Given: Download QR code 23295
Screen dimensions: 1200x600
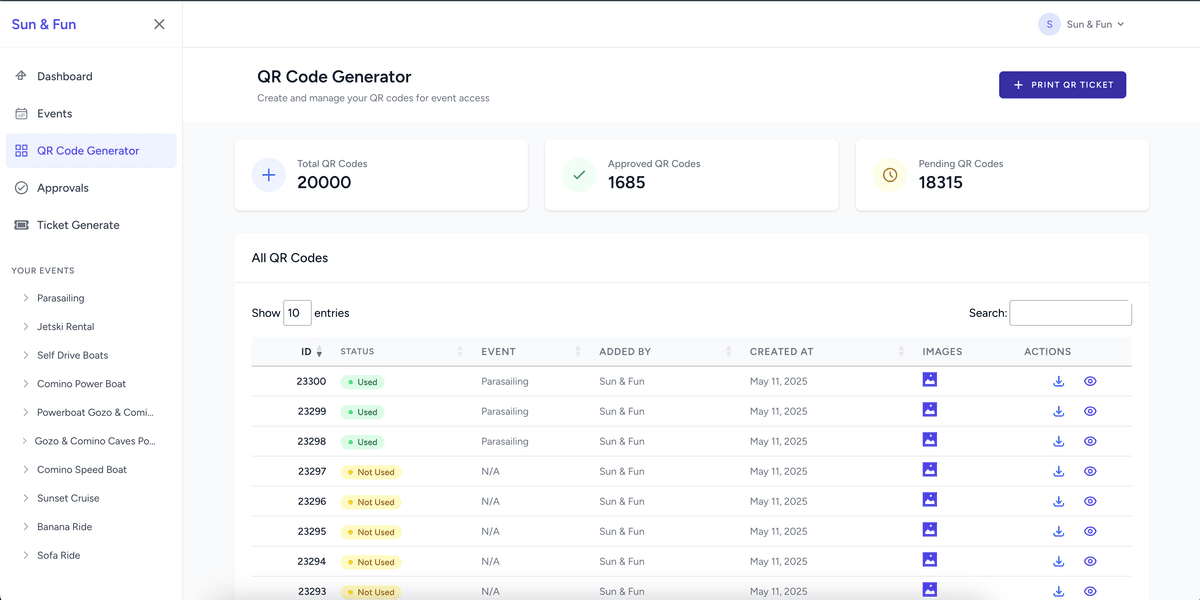Looking at the screenshot, I should (x=1059, y=531).
